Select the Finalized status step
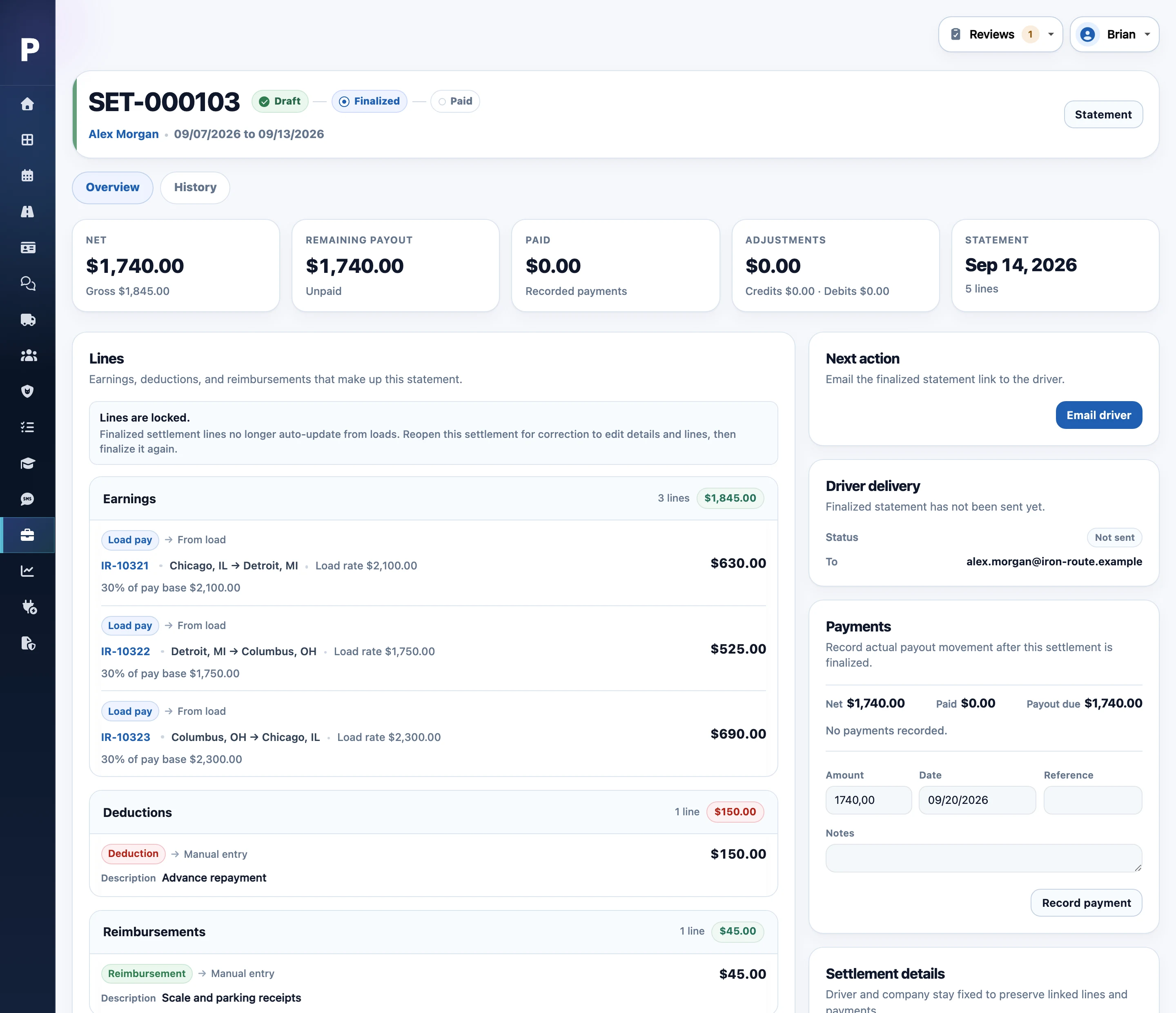 tap(370, 101)
